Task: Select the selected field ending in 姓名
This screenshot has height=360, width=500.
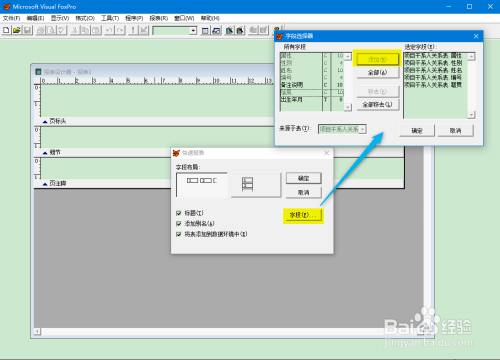Action: click(435, 70)
